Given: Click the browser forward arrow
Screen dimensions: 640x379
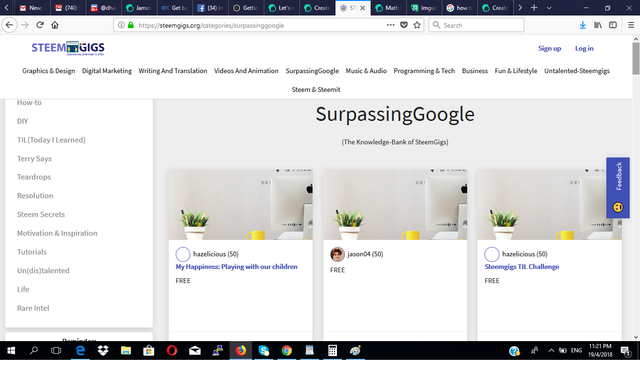Looking at the screenshot, I should pos(25,25).
